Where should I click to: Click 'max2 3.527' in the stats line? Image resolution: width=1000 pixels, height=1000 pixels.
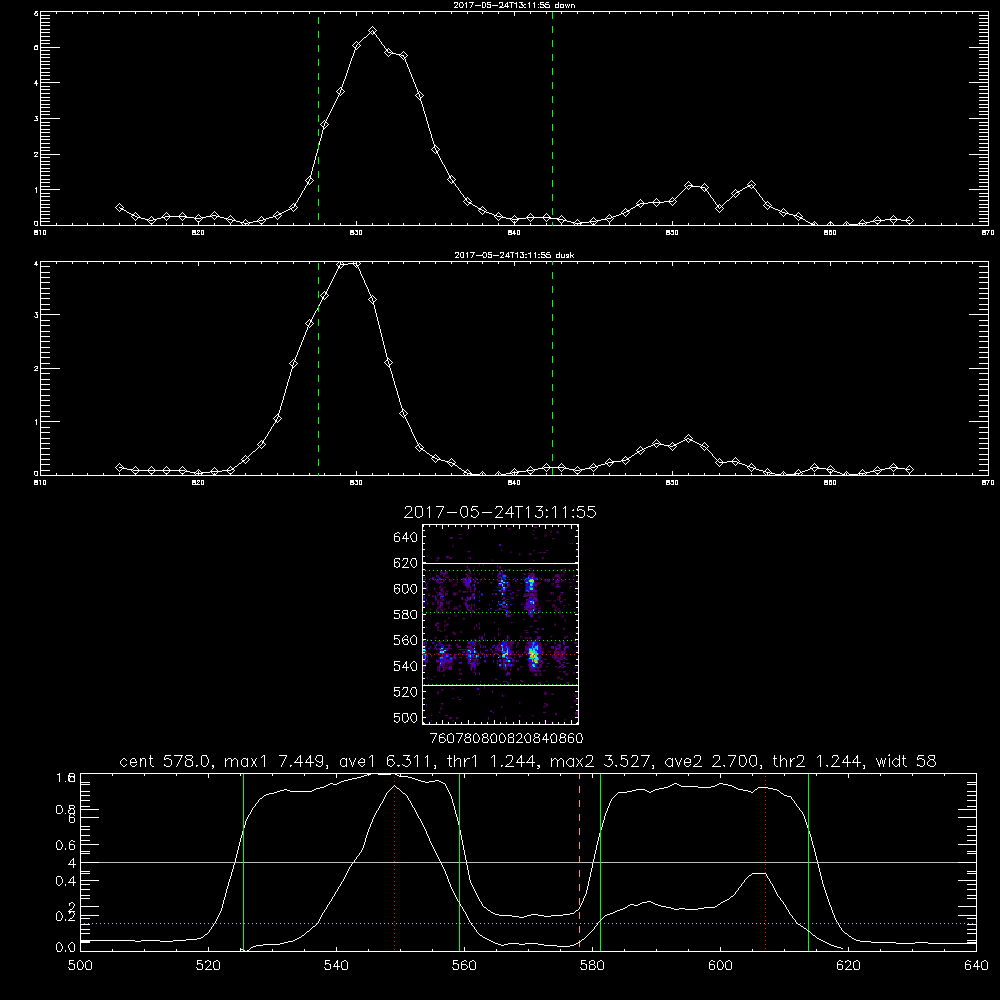coord(600,761)
